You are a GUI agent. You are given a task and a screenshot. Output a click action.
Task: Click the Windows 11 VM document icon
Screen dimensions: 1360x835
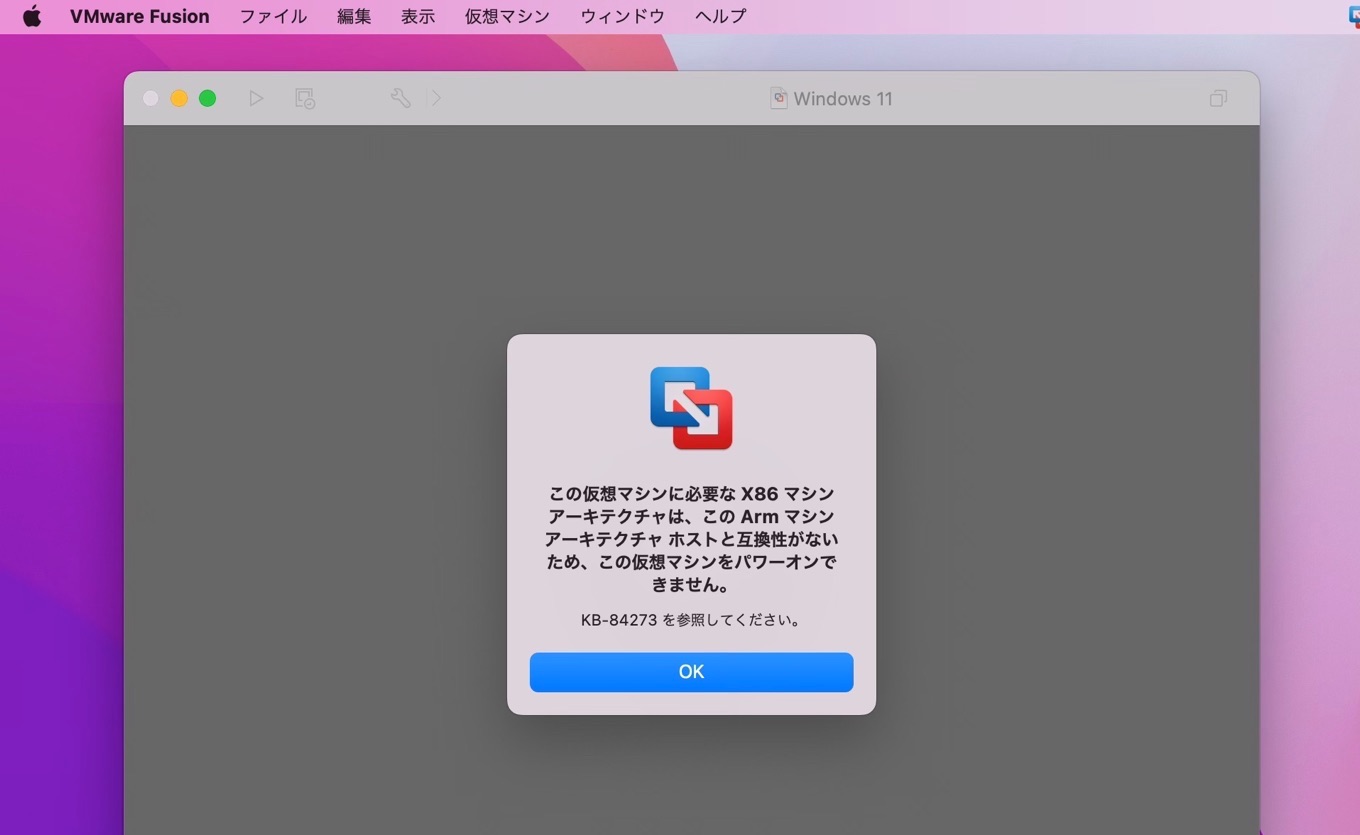pyautogui.click(x=779, y=98)
